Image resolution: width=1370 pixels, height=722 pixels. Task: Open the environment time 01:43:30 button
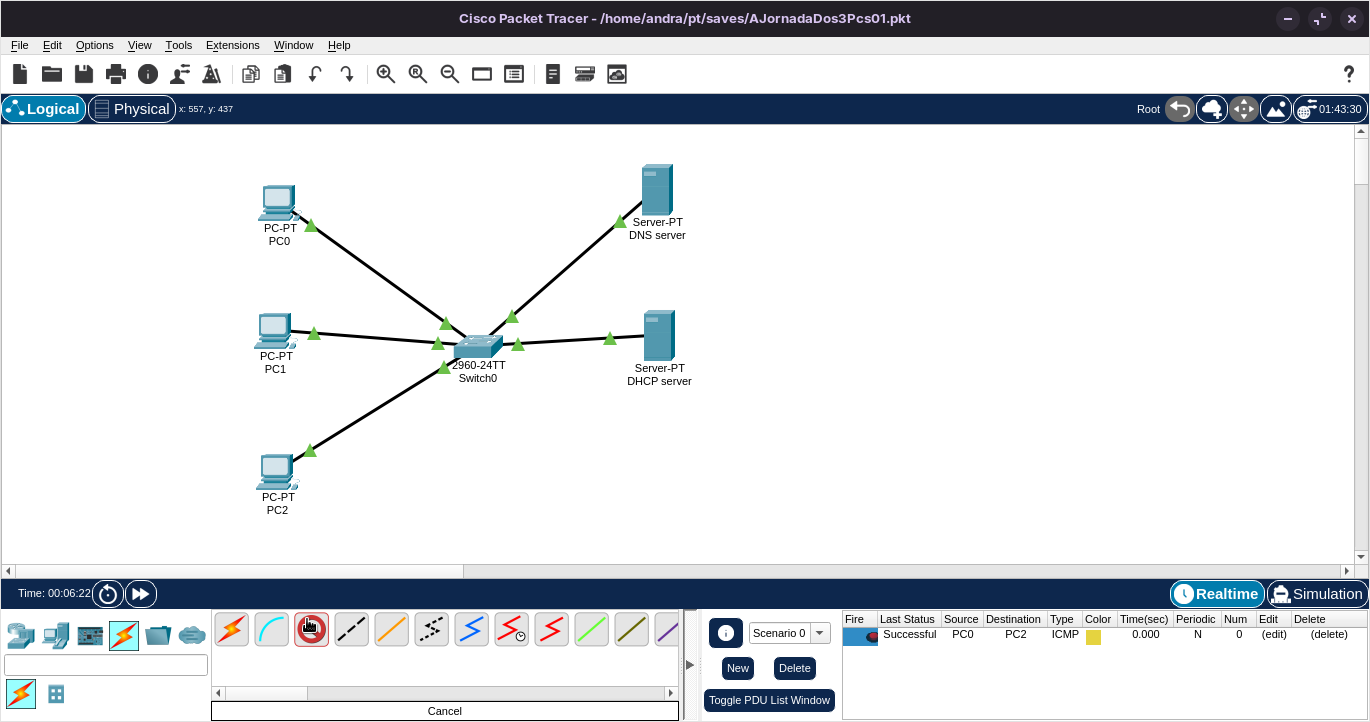coord(1330,109)
